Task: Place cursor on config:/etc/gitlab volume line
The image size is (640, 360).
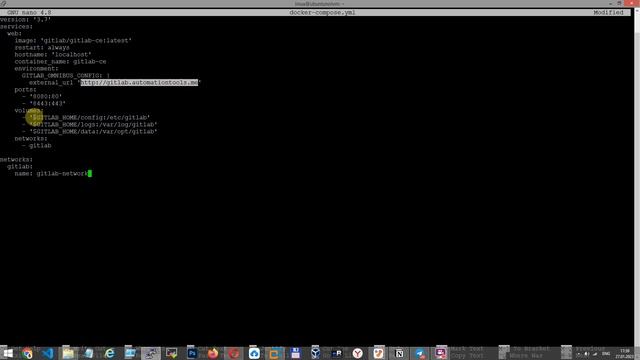Action: coord(86,118)
